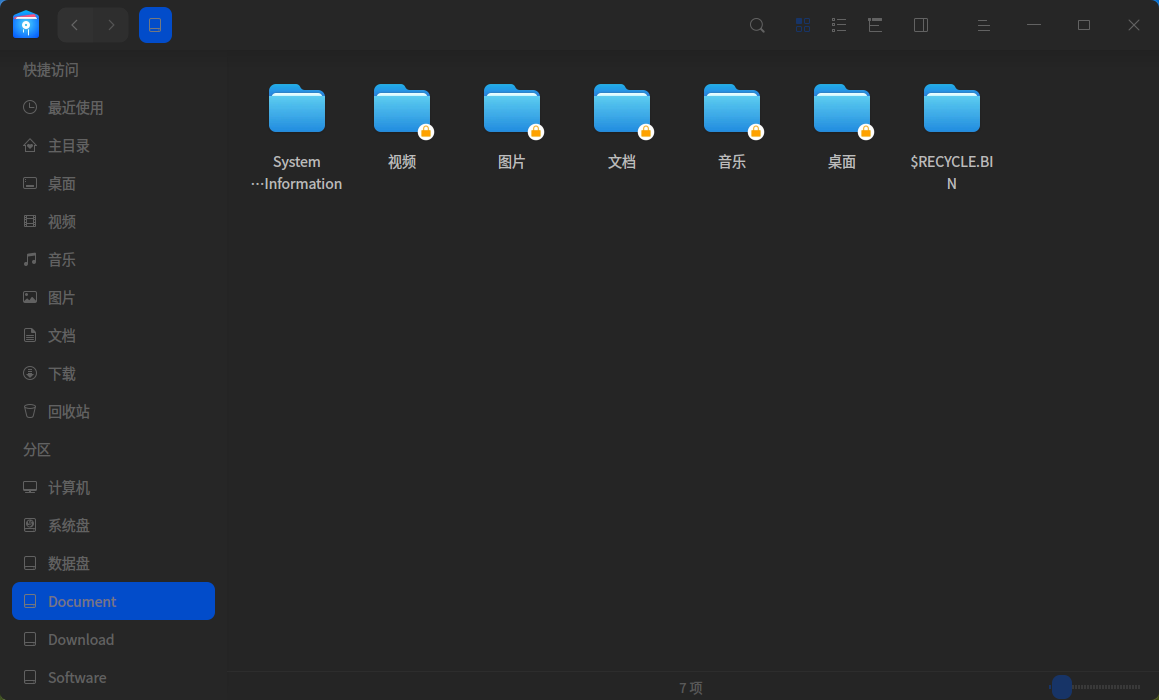The width and height of the screenshot is (1159, 700).
Task: Open the hamburger main menu
Action: 984,25
